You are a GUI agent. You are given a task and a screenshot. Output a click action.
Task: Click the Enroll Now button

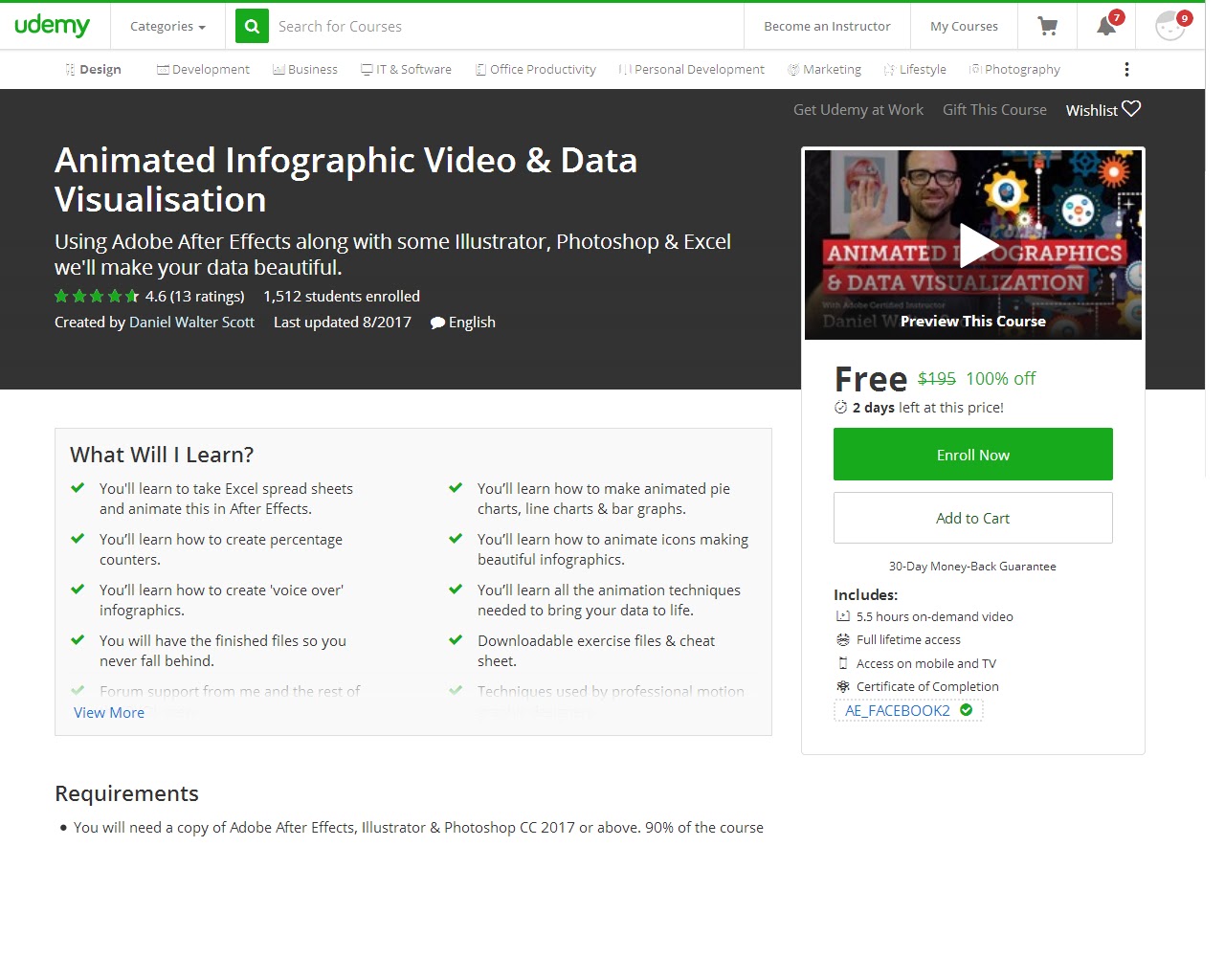[973, 455]
